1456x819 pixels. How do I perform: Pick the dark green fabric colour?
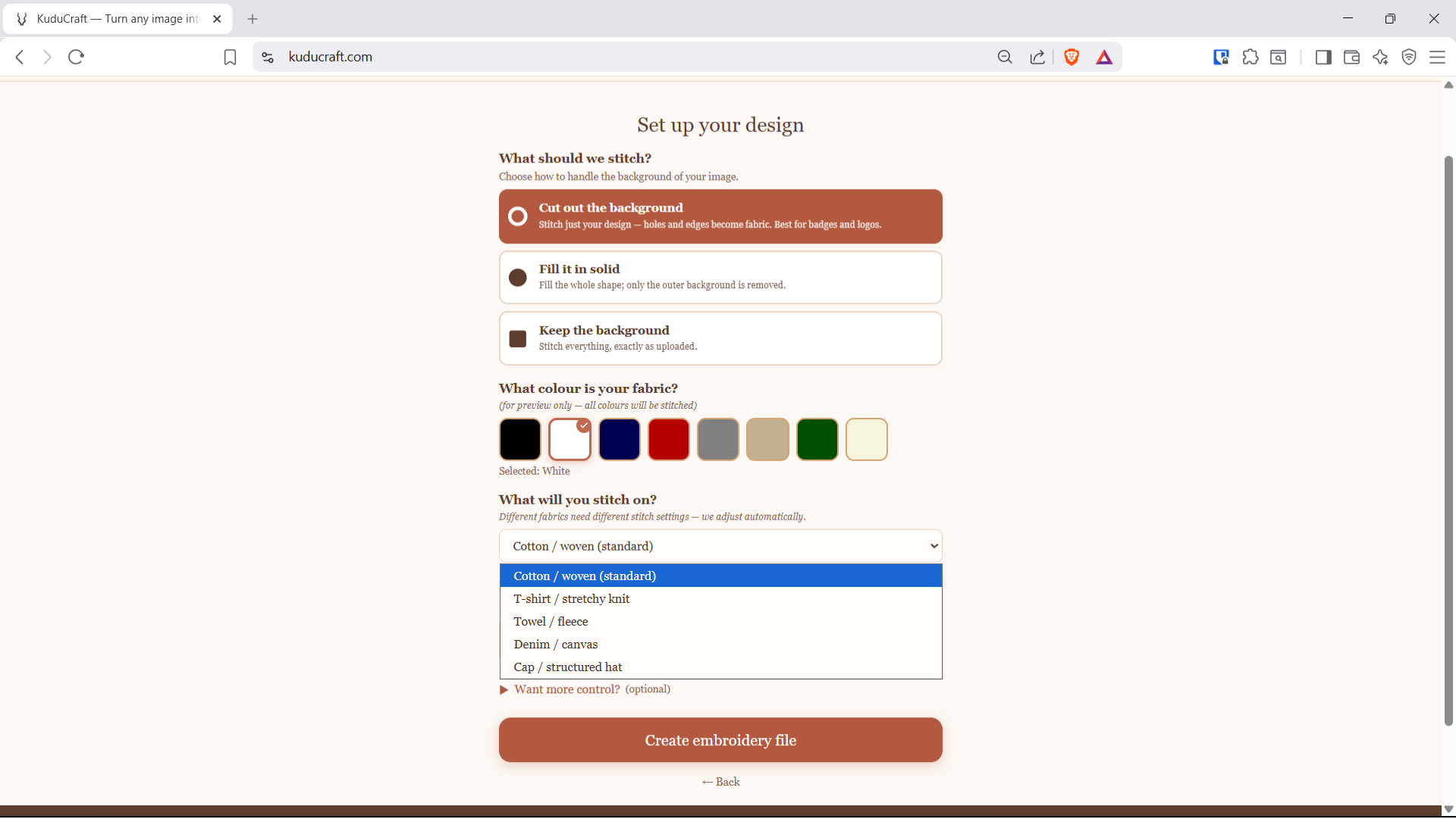(817, 439)
